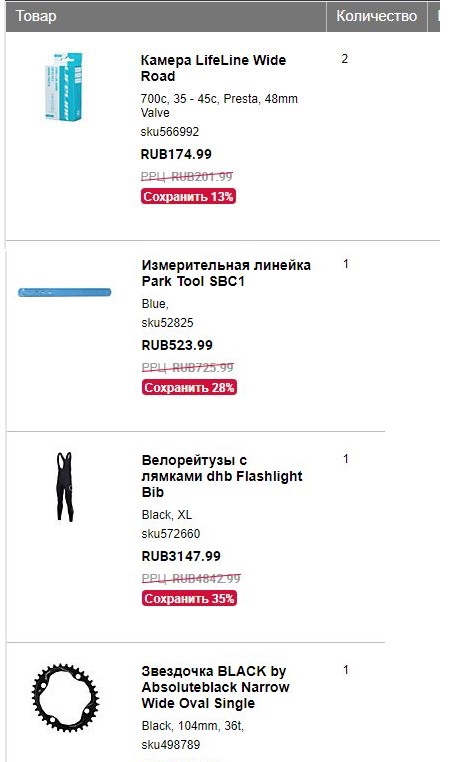The height and width of the screenshot is (762, 454).
Task: Open the Звездочка BLACK by Absoluteblack title
Action: [x=215, y=687]
